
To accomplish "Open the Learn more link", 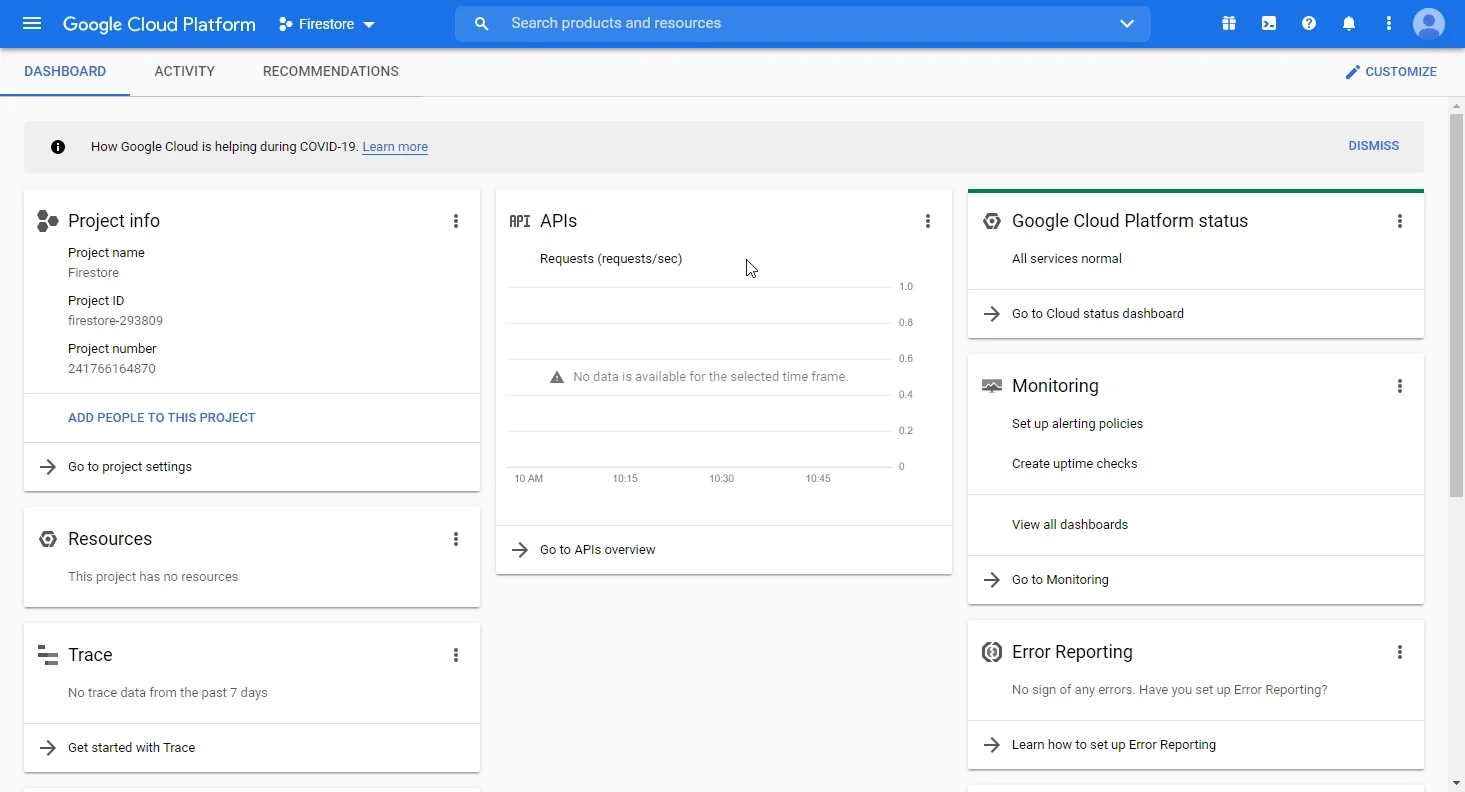I will [x=395, y=147].
